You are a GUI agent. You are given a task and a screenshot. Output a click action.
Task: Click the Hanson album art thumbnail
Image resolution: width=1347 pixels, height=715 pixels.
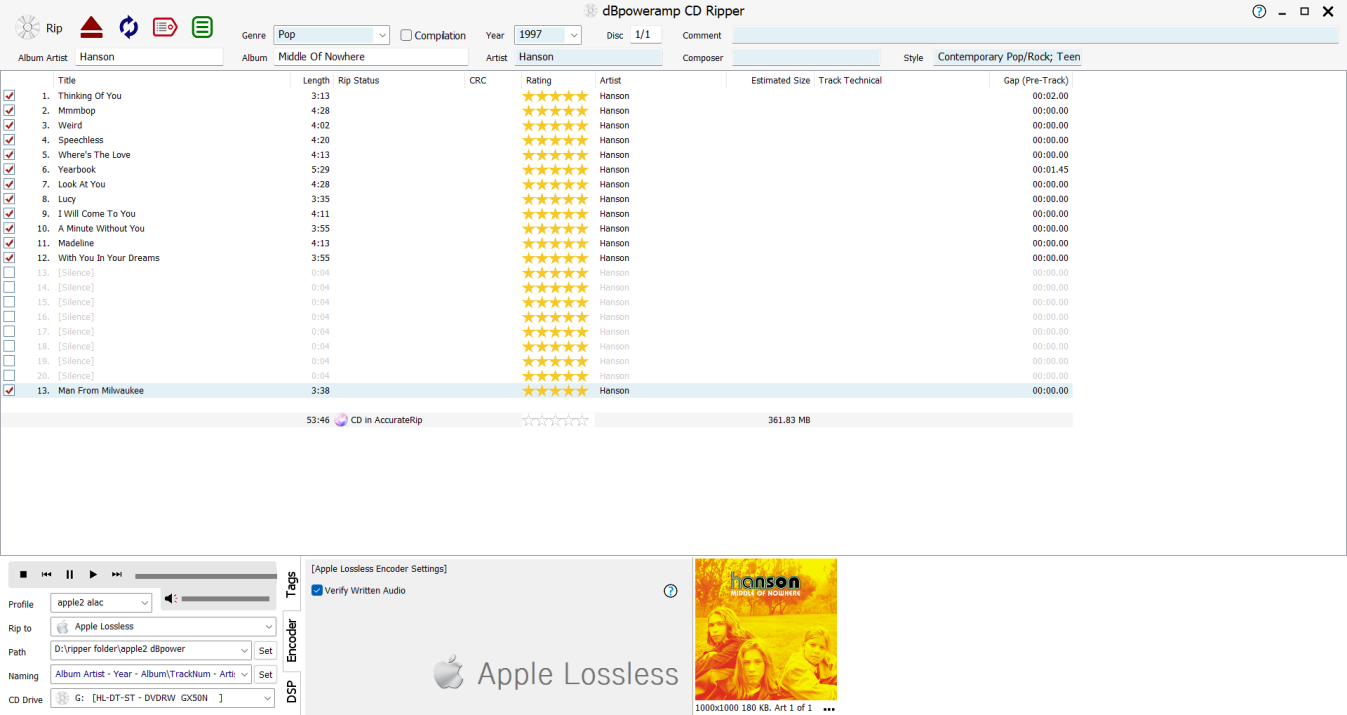point(766,629)
